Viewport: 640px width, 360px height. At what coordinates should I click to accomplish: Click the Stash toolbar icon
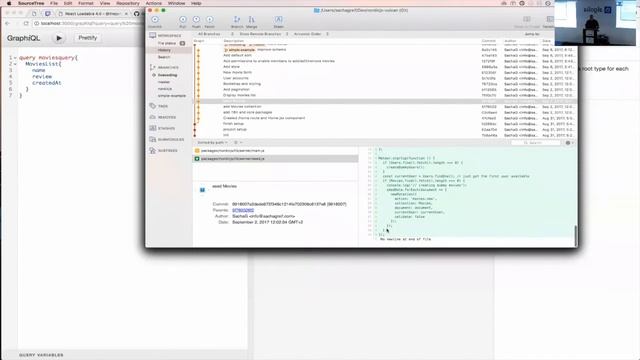coord(278,20)
